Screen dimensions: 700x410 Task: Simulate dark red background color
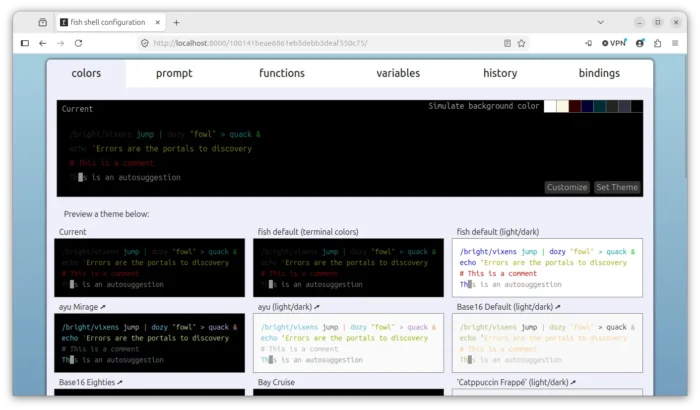click(575, 106)
